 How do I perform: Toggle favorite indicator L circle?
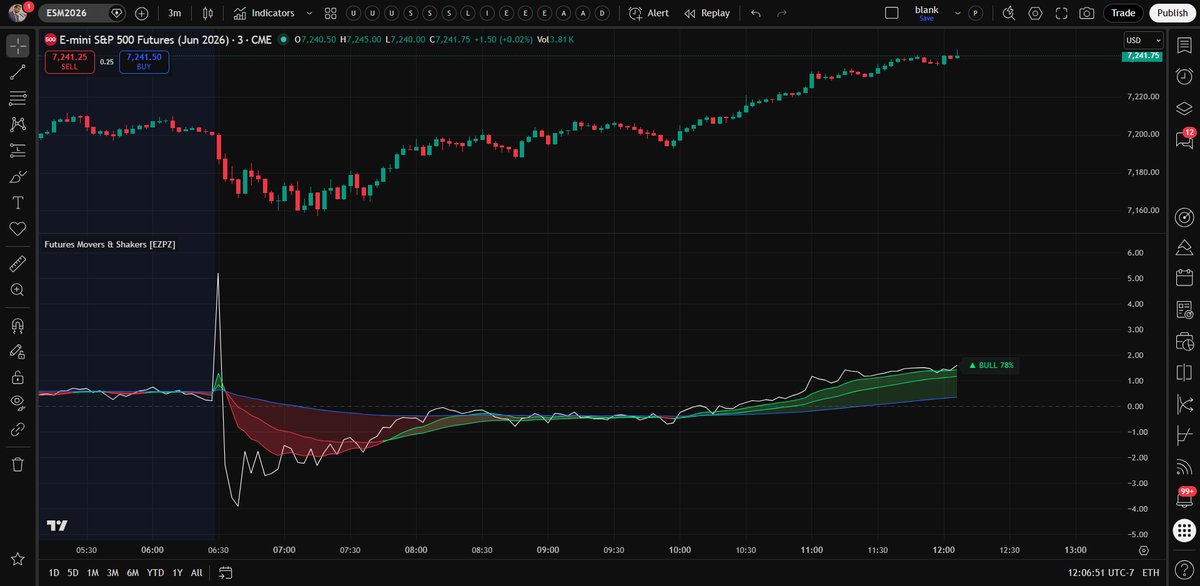(x=470, y=13)
